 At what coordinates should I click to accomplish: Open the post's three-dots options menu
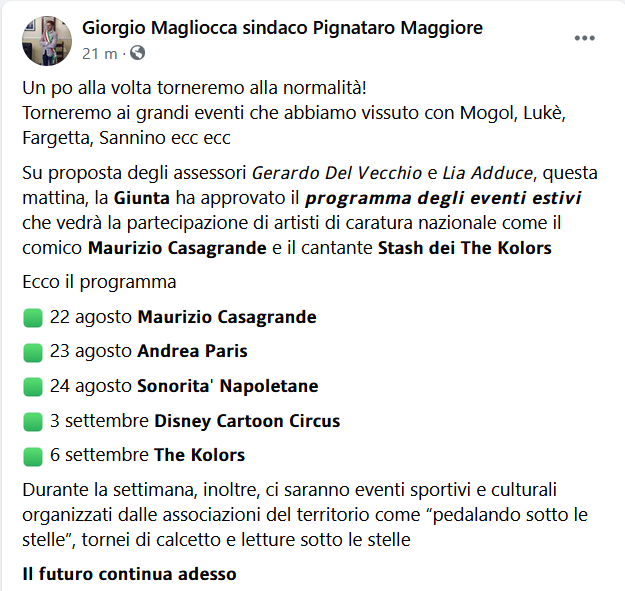point(585,38)
